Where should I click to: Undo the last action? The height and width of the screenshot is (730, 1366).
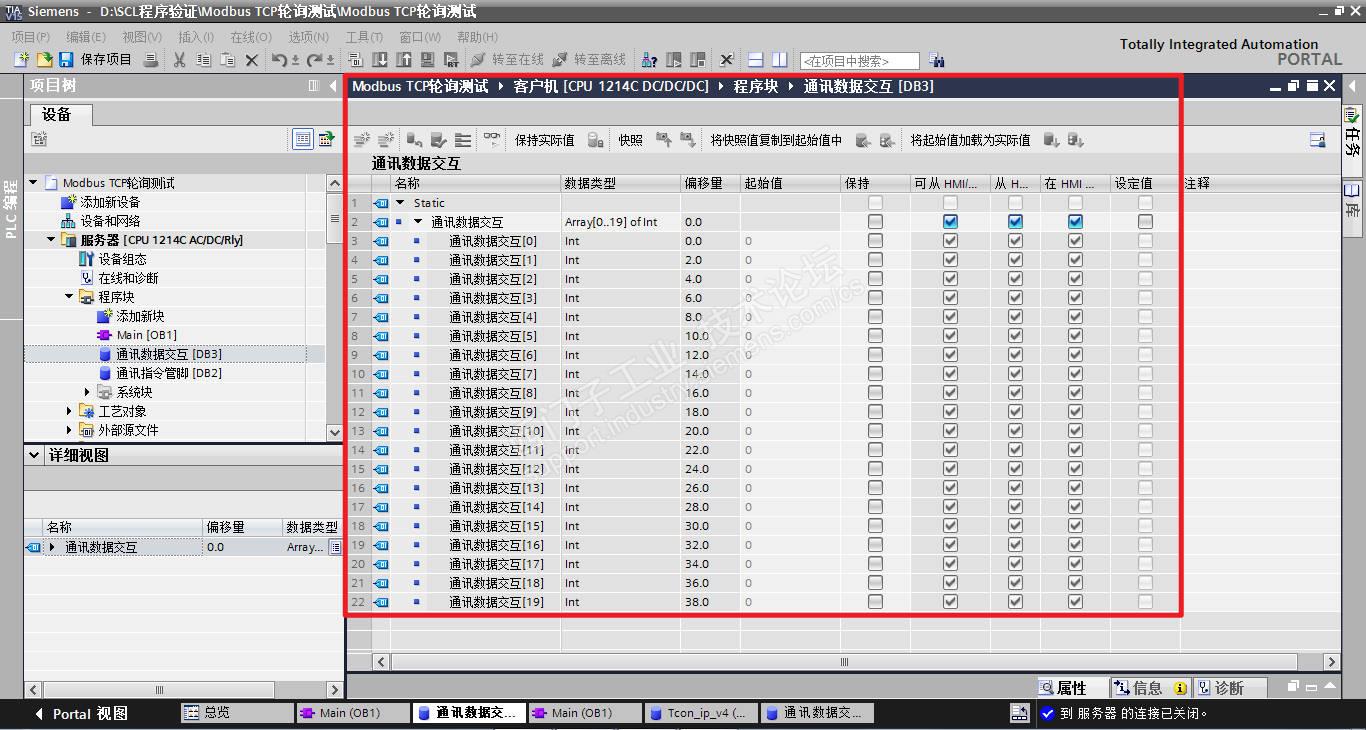tap(281, 60)
